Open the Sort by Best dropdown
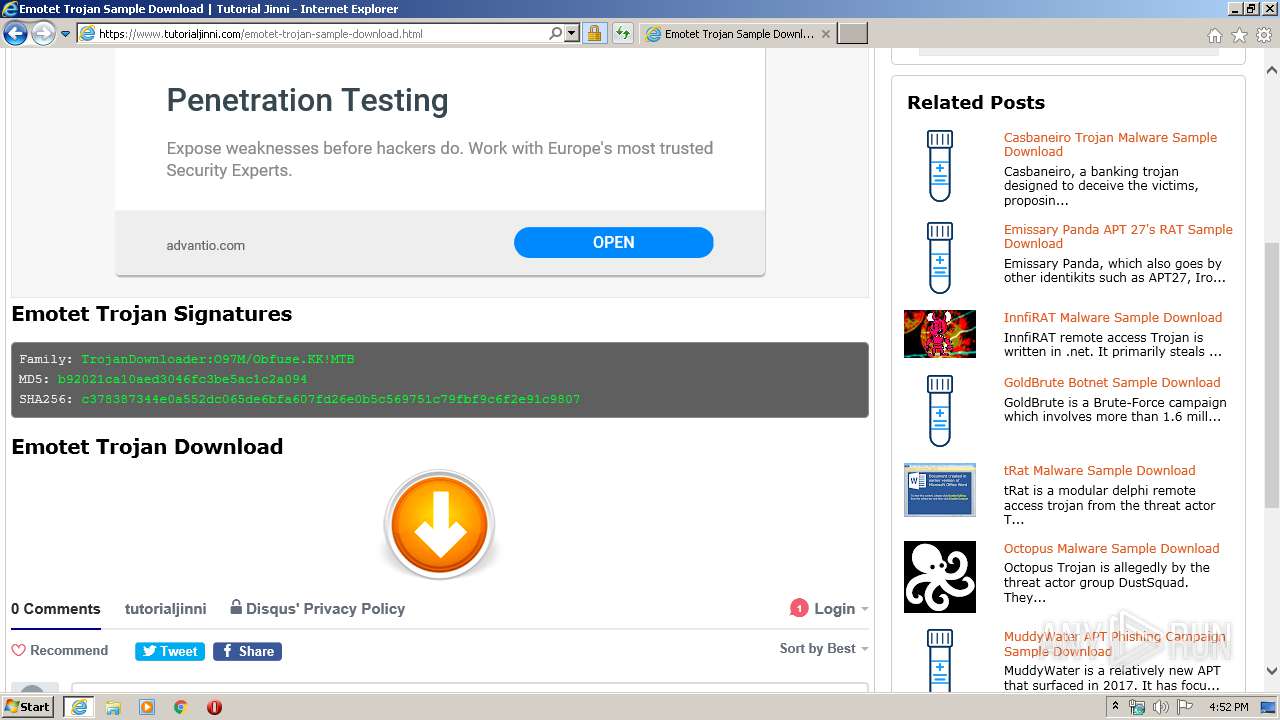Screen dimensions: 1280x720 click(824, 648)
